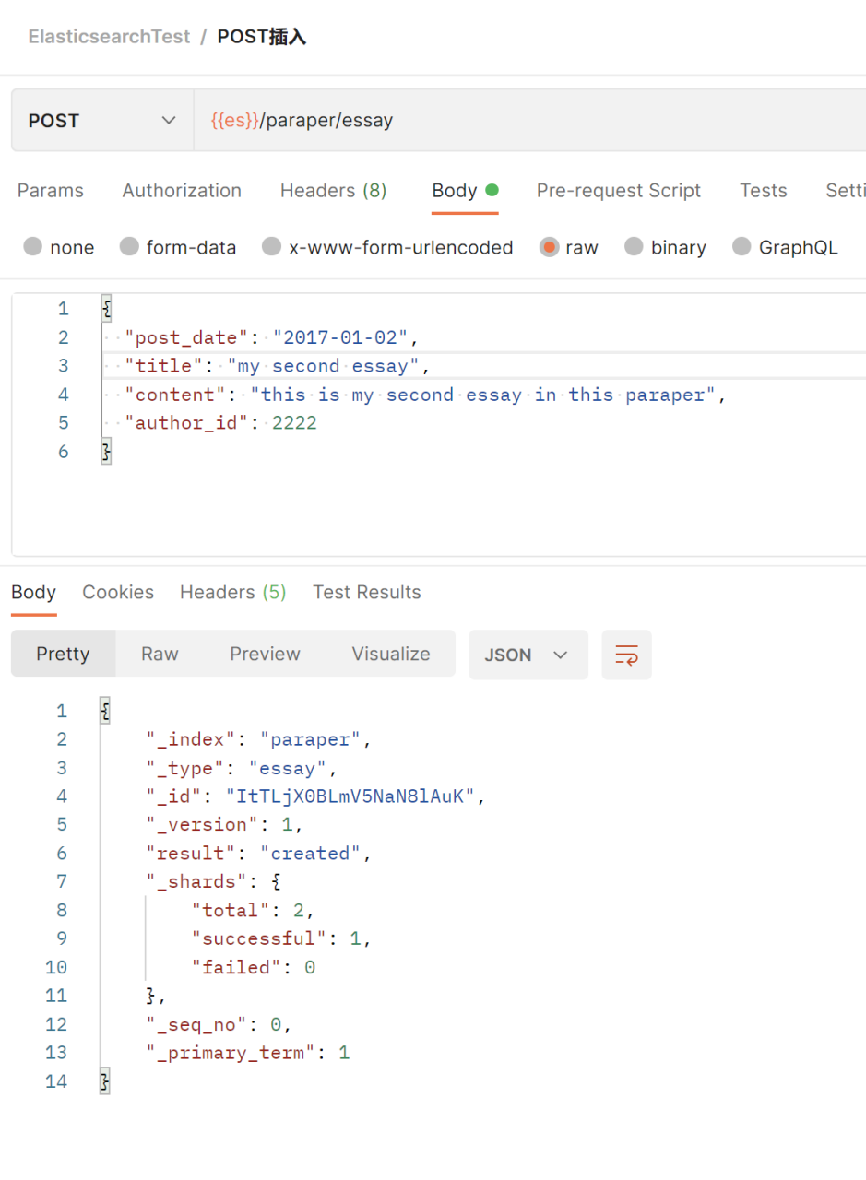View the response Headers (5) tab
Viewport: 866px width, 1180px height.
233,592
